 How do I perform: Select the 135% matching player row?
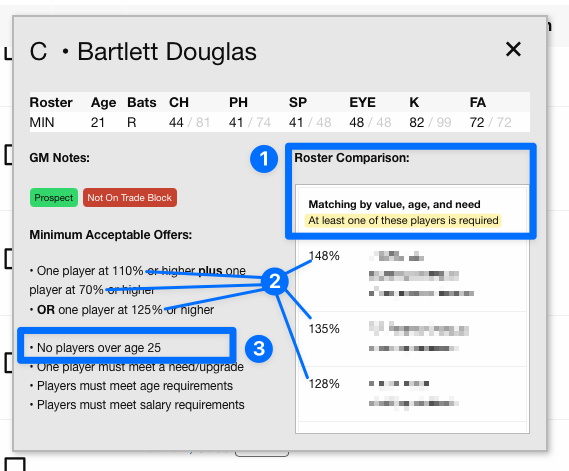pyautogui.click(x=412, y=339)
